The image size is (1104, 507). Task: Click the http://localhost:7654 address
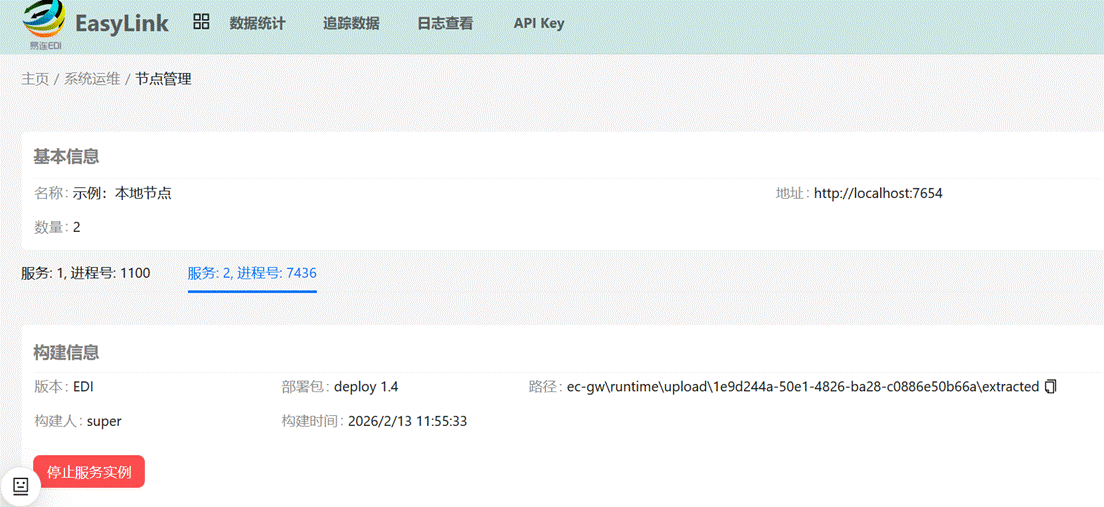[x=878, y=193]
